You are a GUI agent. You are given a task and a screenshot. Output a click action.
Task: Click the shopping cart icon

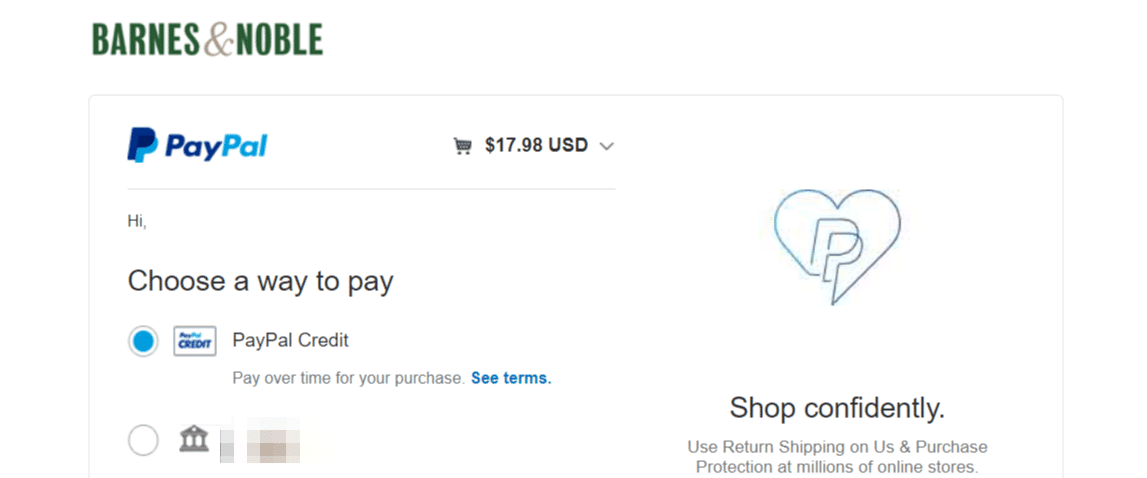pyautogui.click(x=462, y=146)
